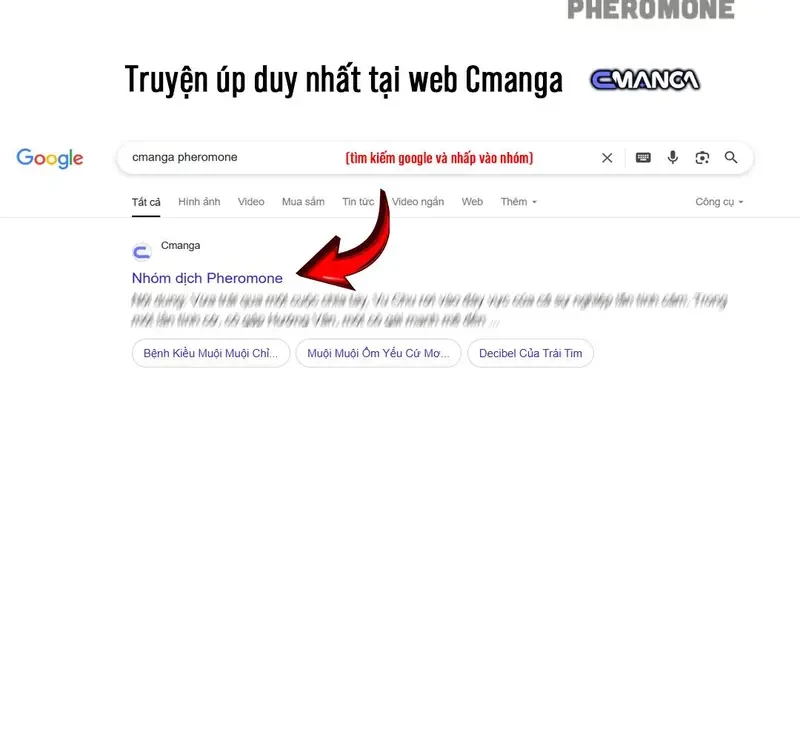This screenshot has width=800, height=741.
Task: Clear the search box with X icon
Action: pos(607,158)
